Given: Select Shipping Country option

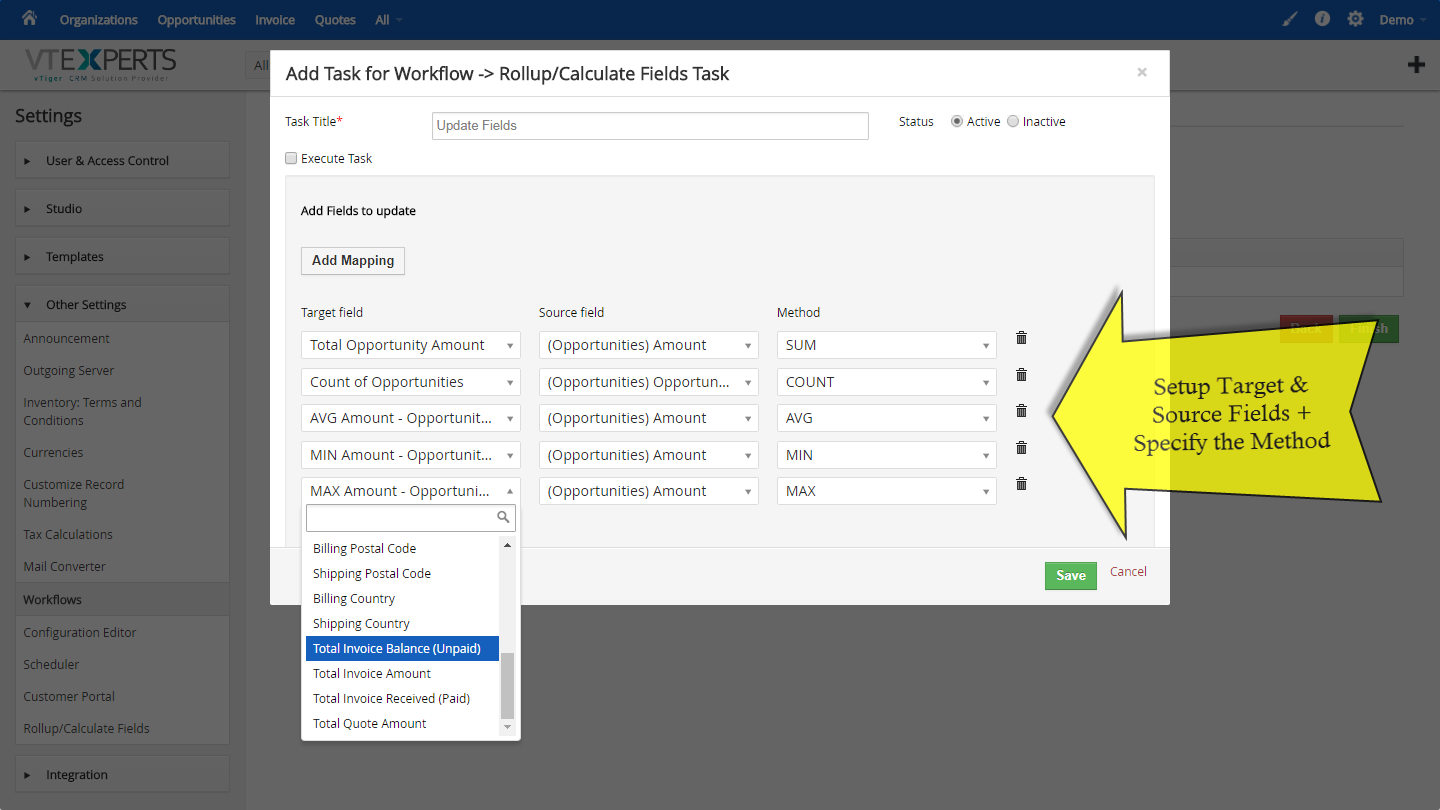Looking at the screenshot, I should pyautogui.click(x=402, y=624).
